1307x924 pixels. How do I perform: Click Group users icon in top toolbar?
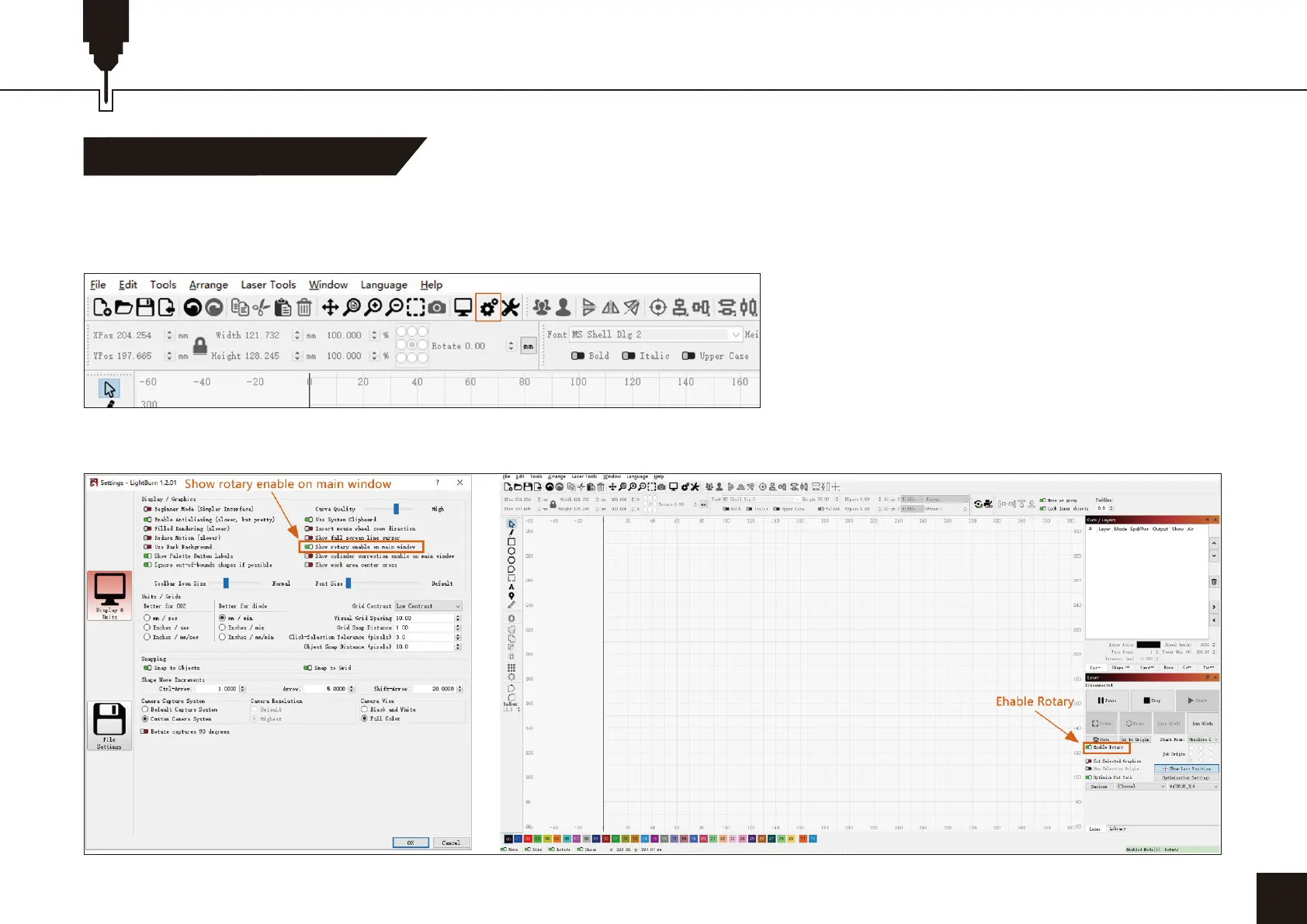[542, 308]
